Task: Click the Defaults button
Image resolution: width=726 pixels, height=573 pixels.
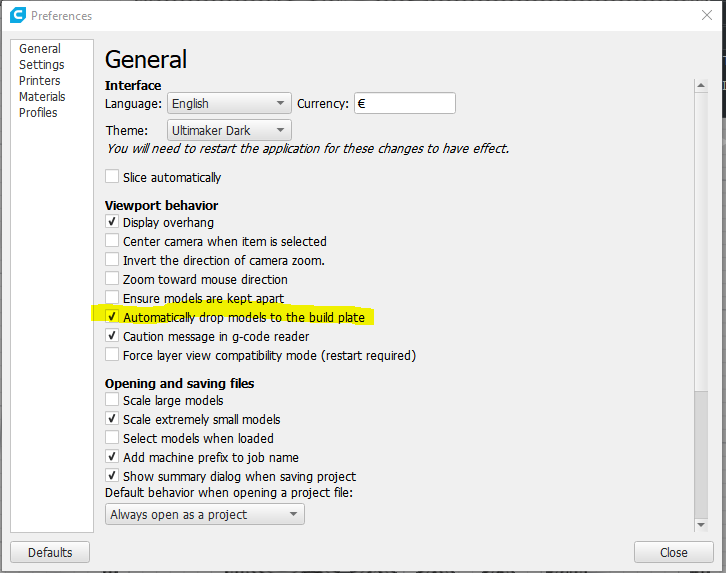Action: pyautogui.click(x=50, y=552)
